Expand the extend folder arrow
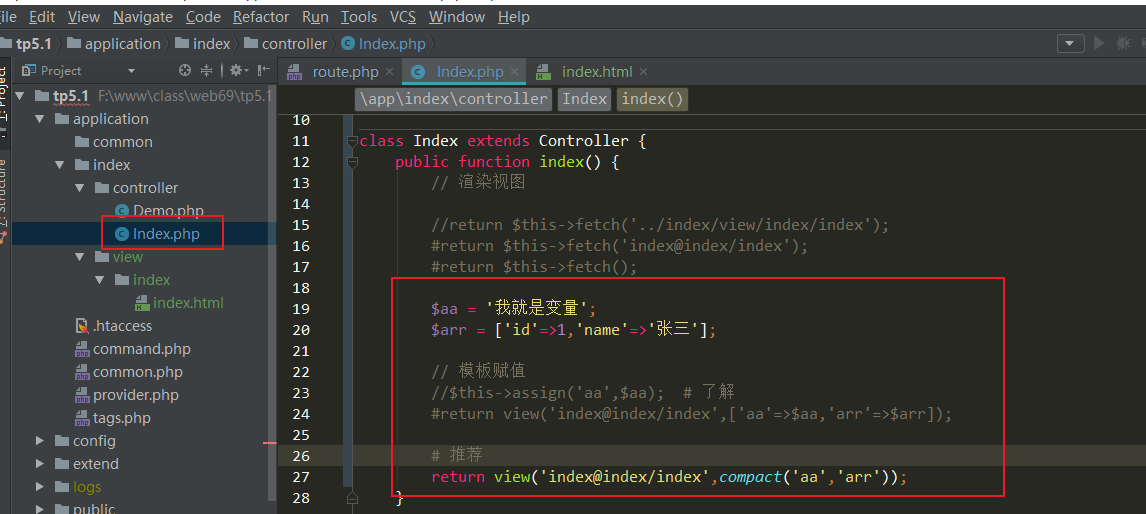1146x514 pixels. pos(39,464)
